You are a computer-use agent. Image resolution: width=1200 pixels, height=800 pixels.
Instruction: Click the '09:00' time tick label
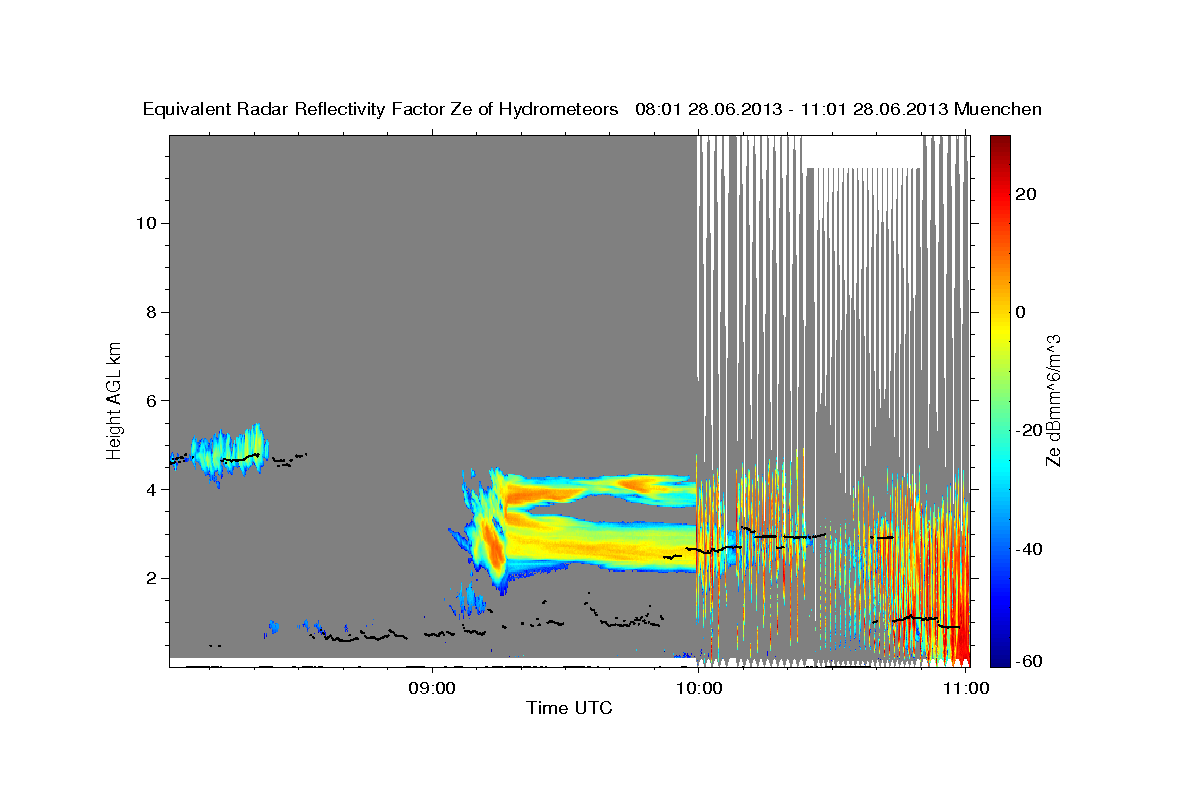coord(433,688)
